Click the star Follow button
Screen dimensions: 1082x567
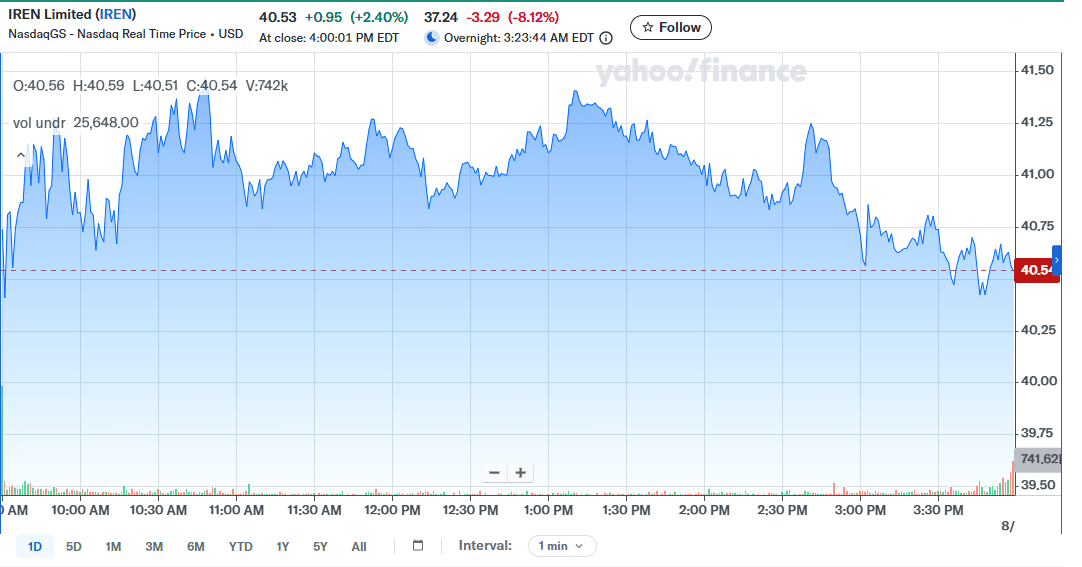pyautogui.click(x=671, y=28)
